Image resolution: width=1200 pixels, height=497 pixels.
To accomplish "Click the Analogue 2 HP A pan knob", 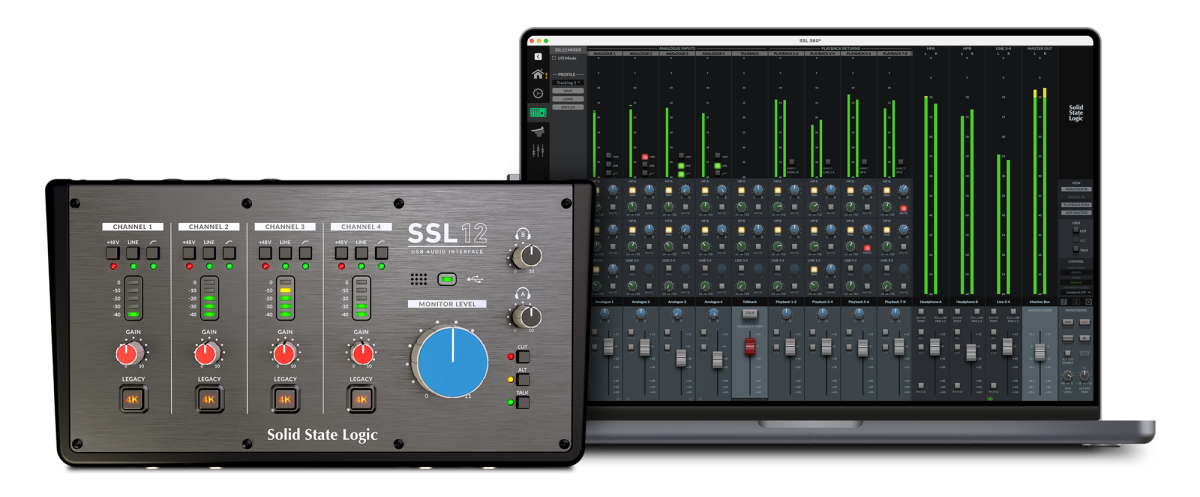I will [x=649, y=190].
